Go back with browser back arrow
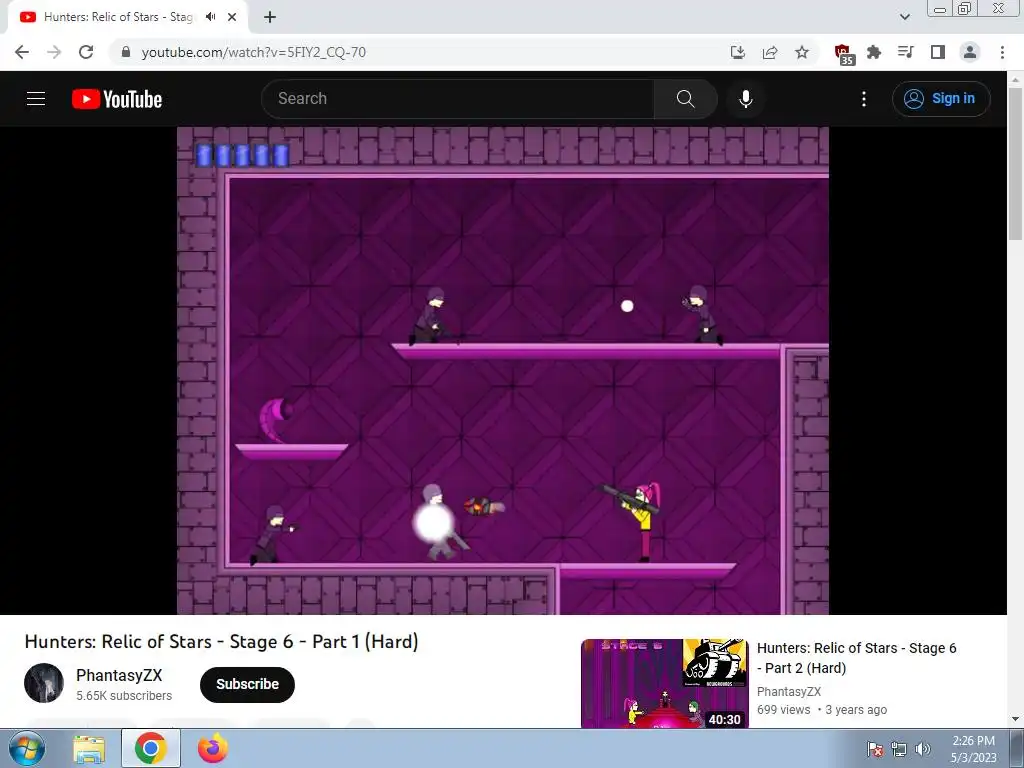This screenshot has height=768, width=1024. click(x=22, y=52)
